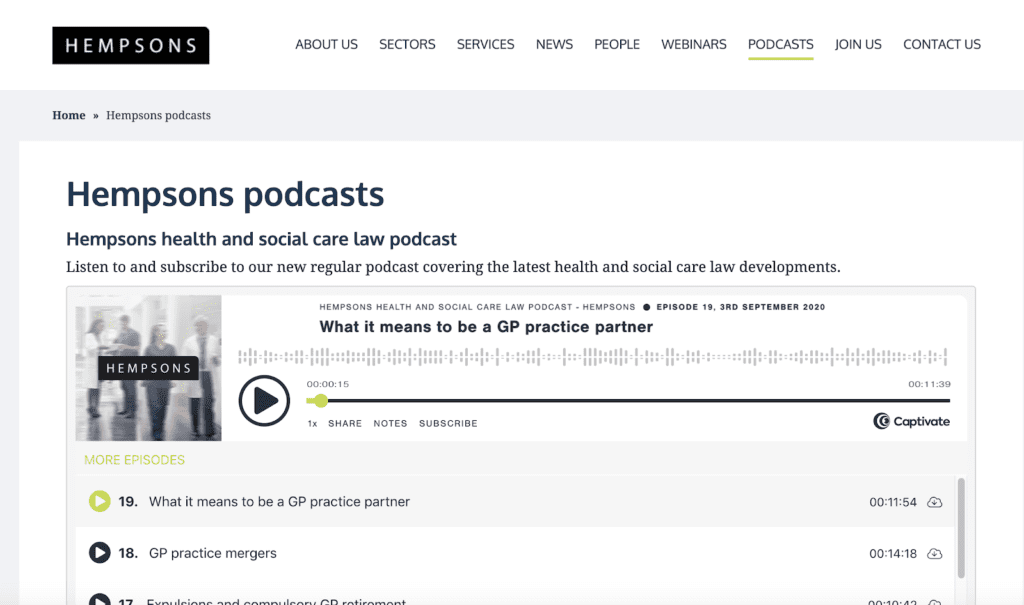Go to the Services page
The height and width of the screenshot is (605, 1024).
(485, 44)
